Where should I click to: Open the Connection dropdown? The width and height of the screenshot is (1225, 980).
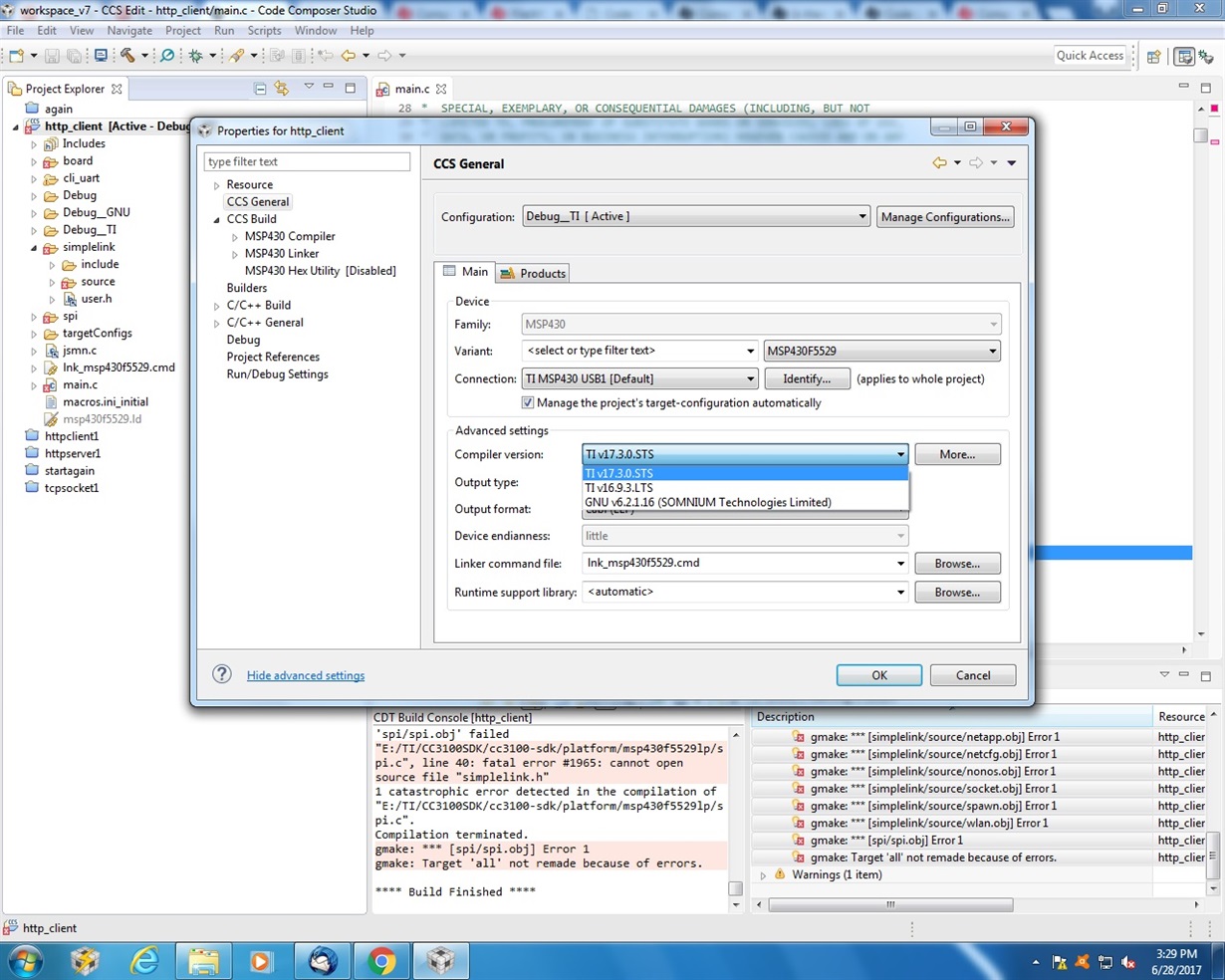pyautogui.click(x=639, y=378)
